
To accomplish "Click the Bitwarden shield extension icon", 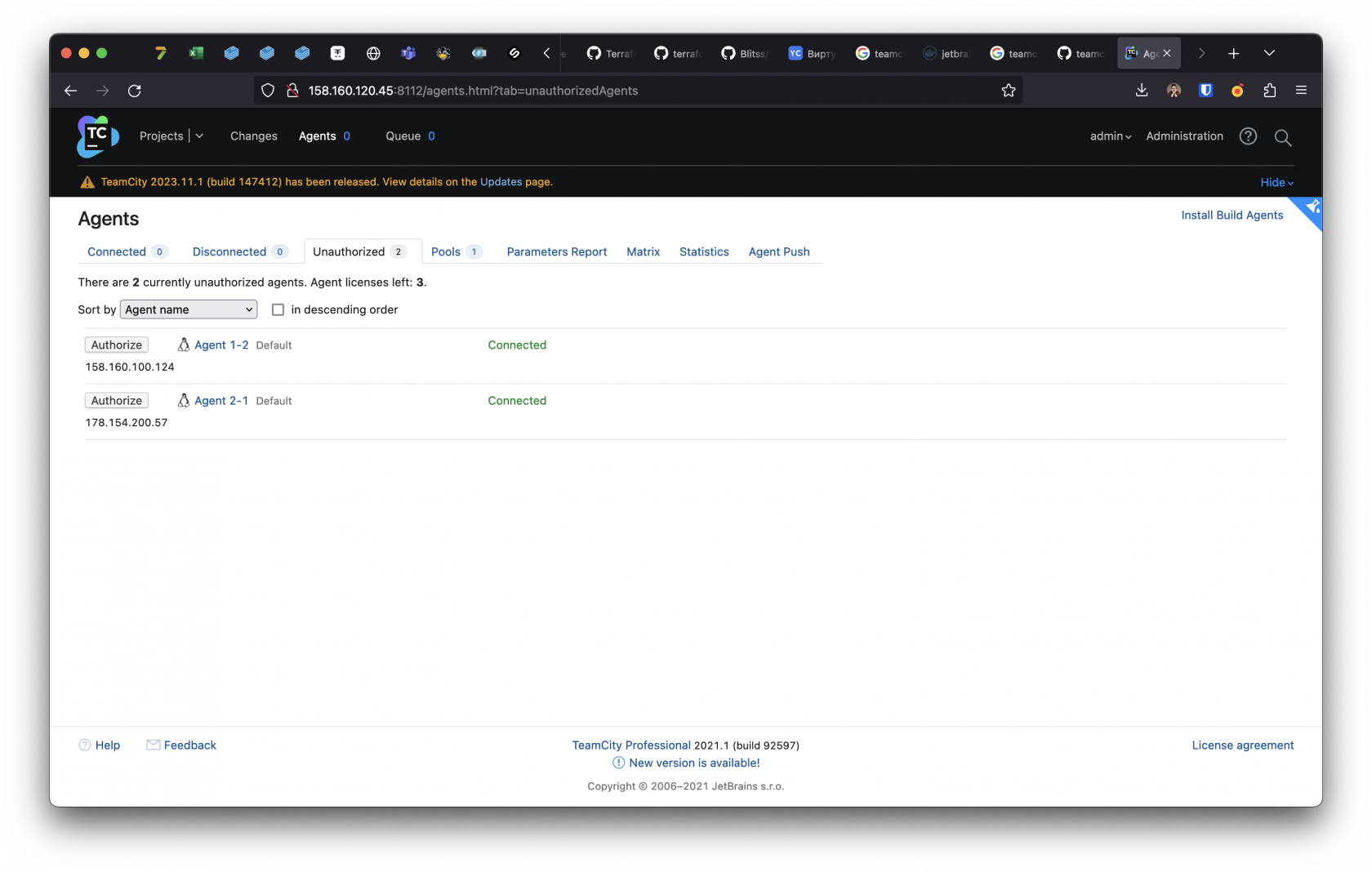I will pyautogui.click(x=1205, y=91).
